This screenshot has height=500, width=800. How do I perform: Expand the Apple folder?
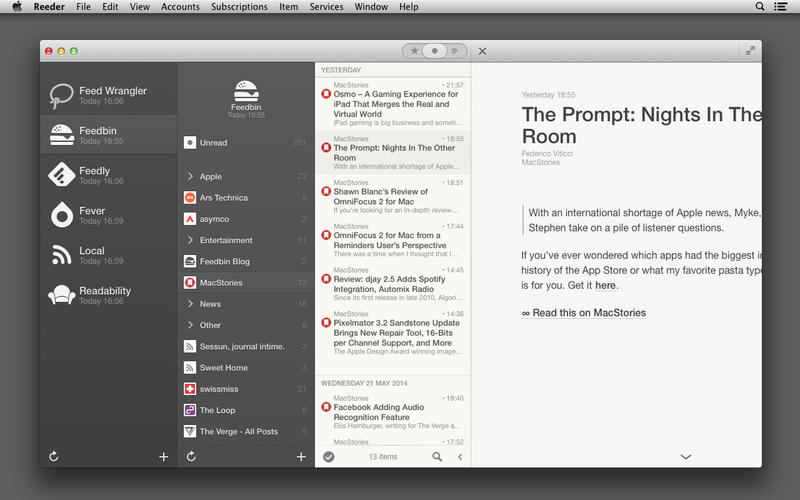coord(190,176)
